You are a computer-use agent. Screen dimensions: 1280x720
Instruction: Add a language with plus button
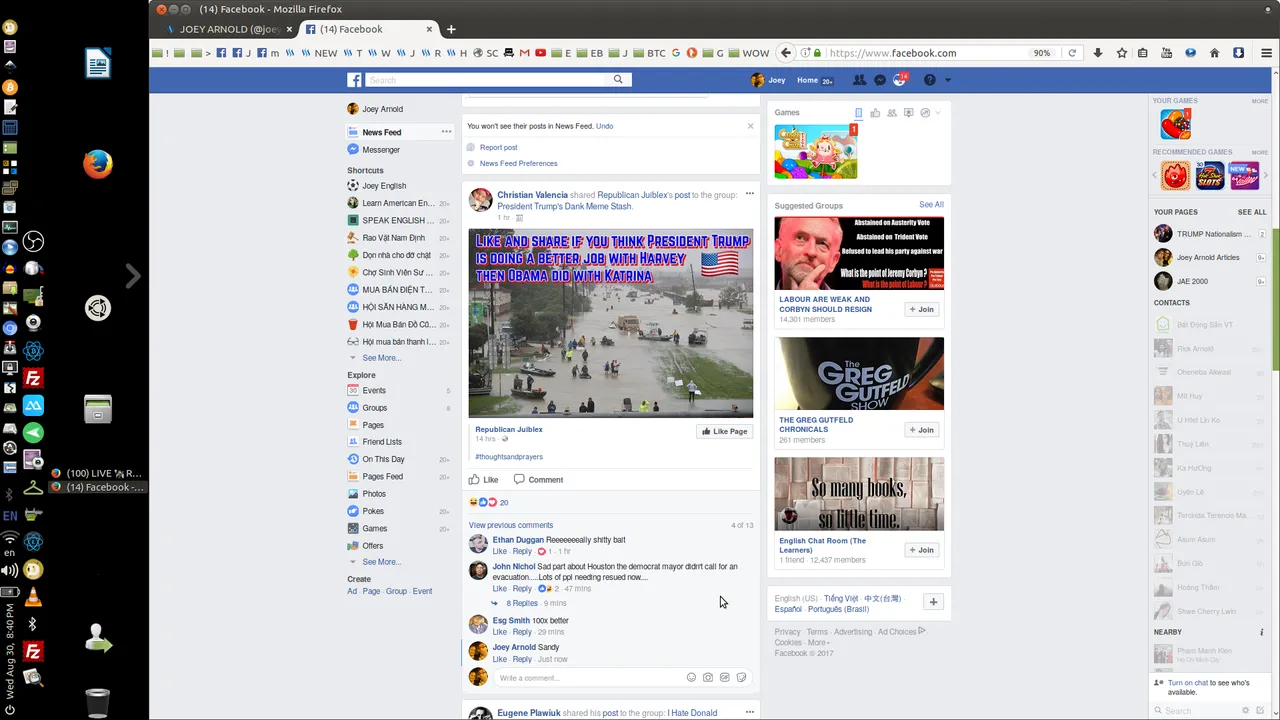(933, 602)
